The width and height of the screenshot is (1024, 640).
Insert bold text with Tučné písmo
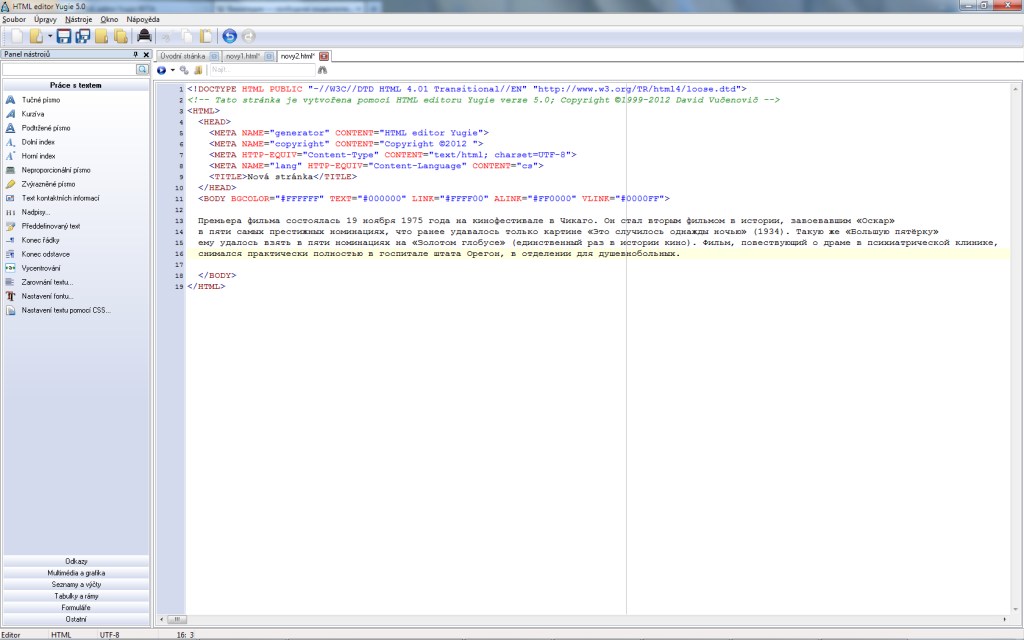[39, 100]
